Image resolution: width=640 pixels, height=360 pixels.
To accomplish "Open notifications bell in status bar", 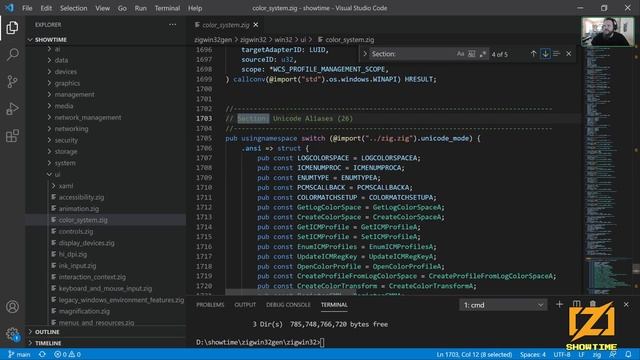I will tap(628, 354).
